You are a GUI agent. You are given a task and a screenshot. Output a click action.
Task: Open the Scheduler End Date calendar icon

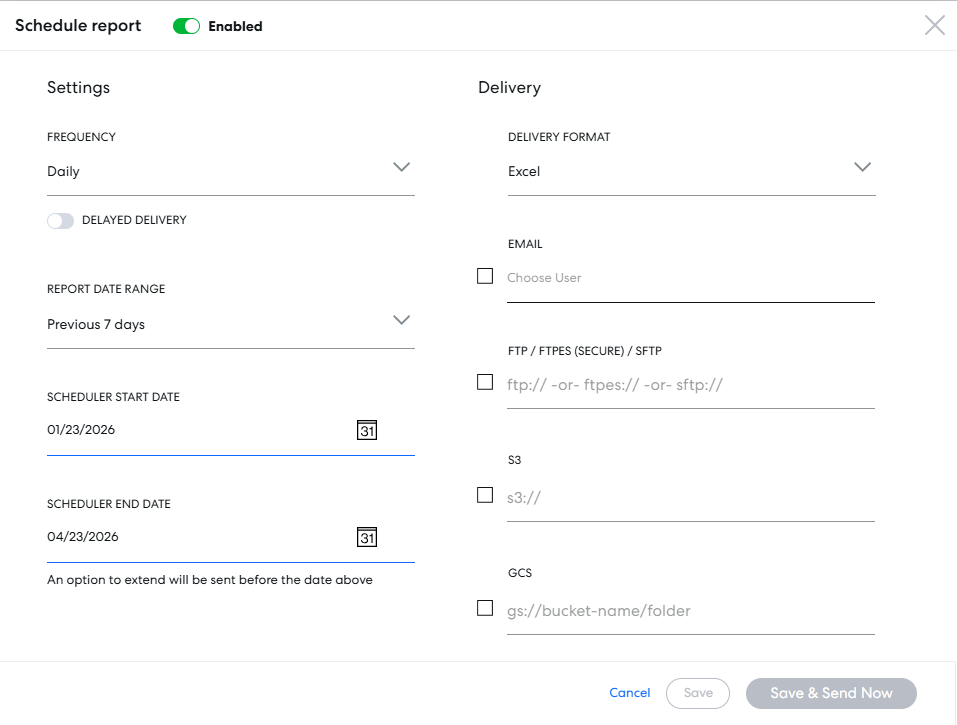coord(367,538)
